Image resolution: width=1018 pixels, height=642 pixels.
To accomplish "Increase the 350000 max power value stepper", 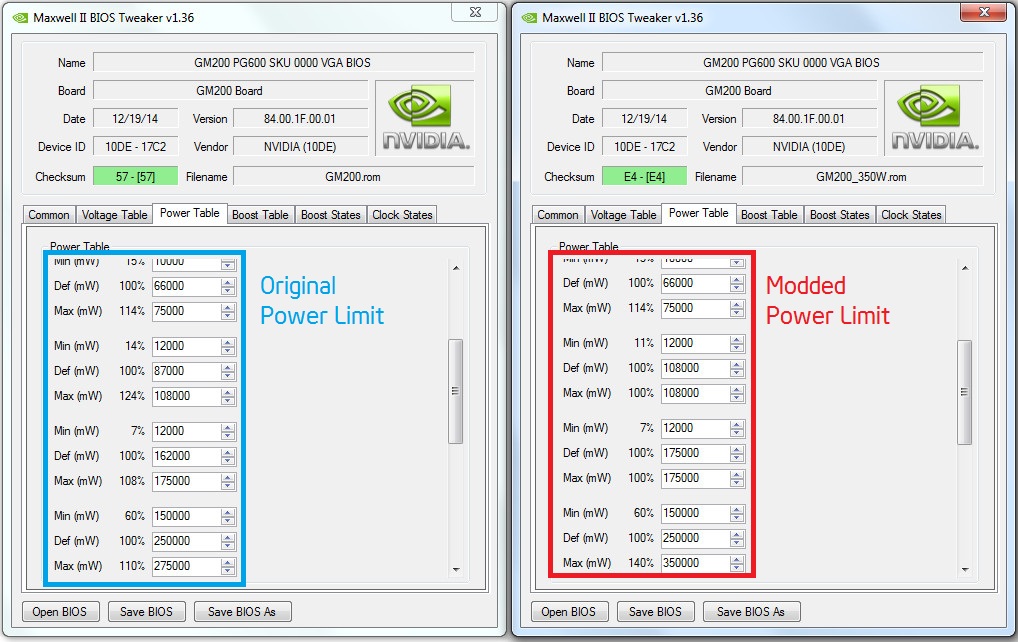I will 737,559.
